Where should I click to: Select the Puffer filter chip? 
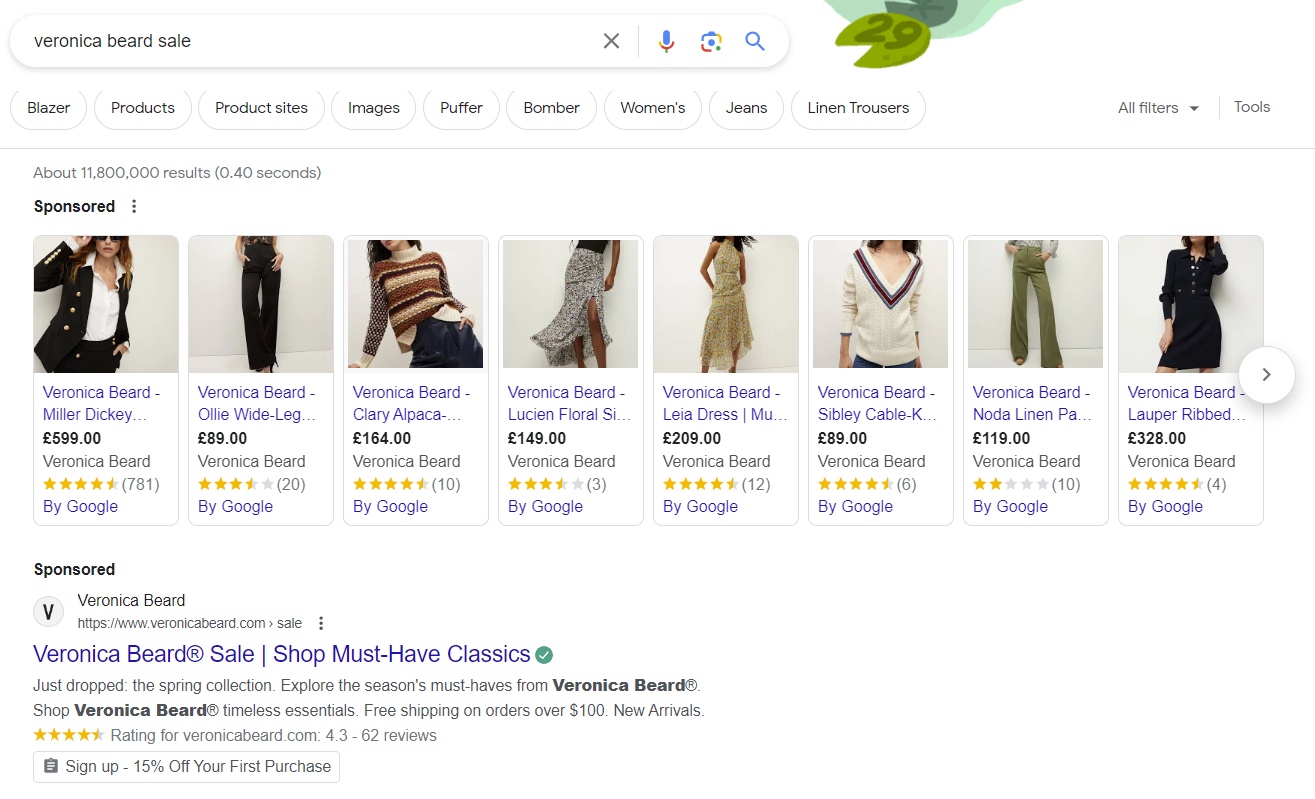coord(461,108)
